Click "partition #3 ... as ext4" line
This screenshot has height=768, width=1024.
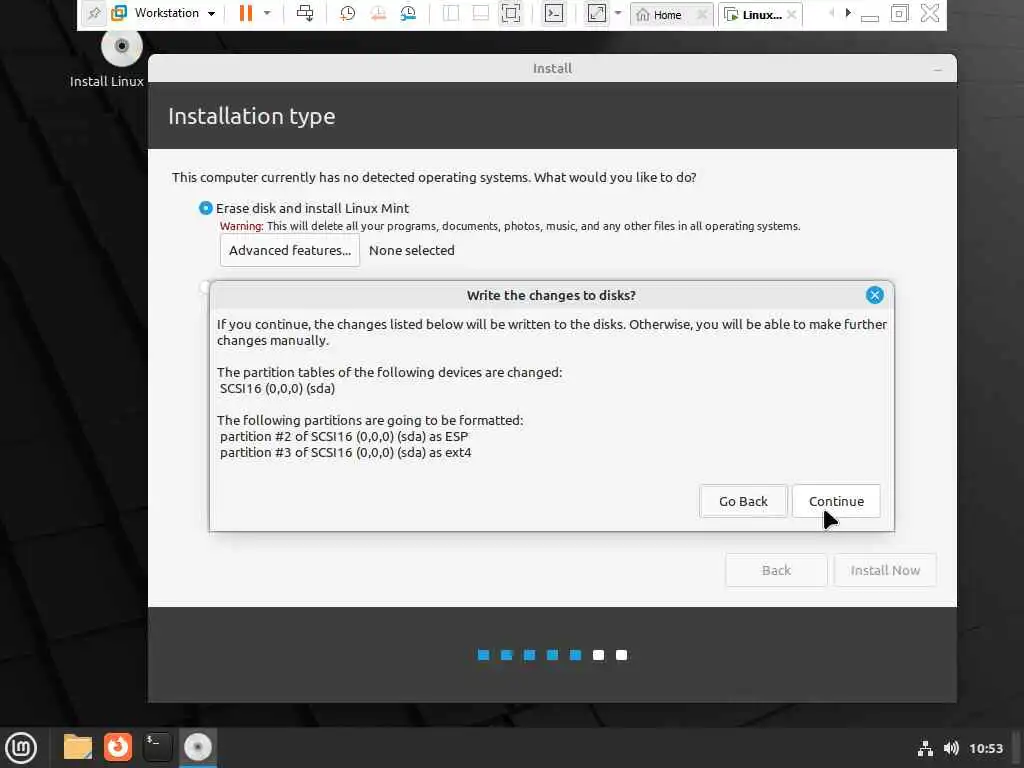345,453
